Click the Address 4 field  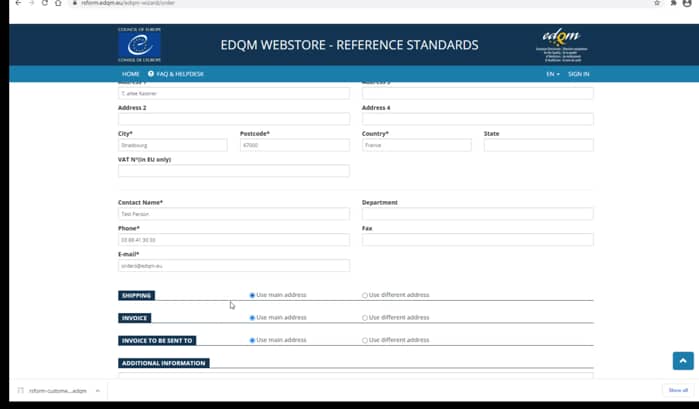[x=477, y=119]
